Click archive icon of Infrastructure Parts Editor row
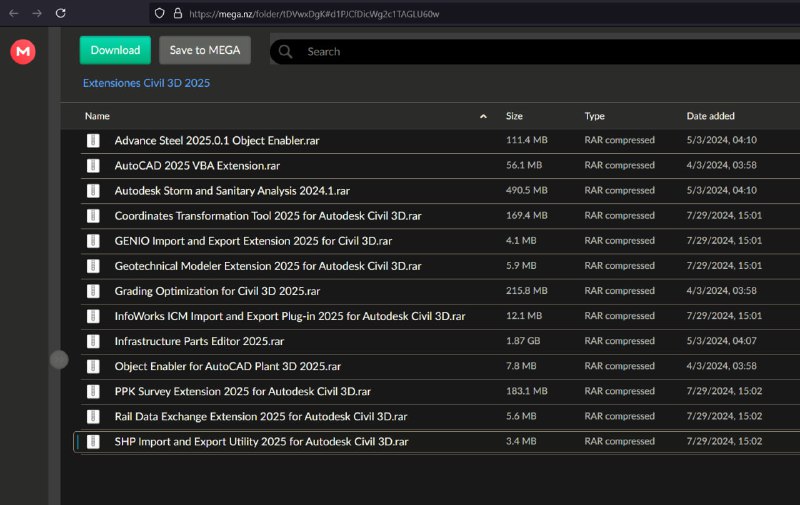Viewport: 800px width, 505px height. click(93, 341)
